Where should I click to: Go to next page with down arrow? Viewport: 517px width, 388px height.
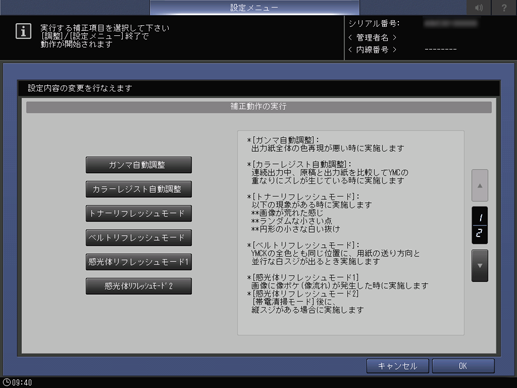(x=480, y=266)
